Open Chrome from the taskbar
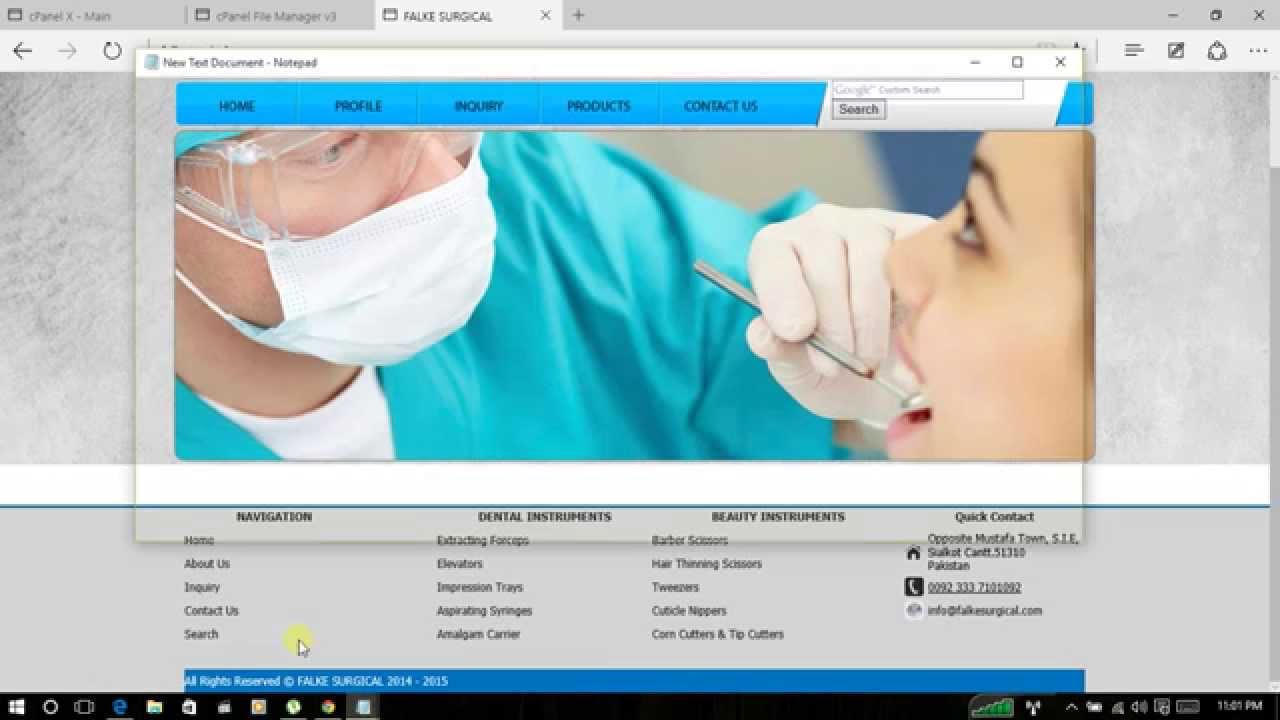Screen dimensions: 1280x720 328,707
